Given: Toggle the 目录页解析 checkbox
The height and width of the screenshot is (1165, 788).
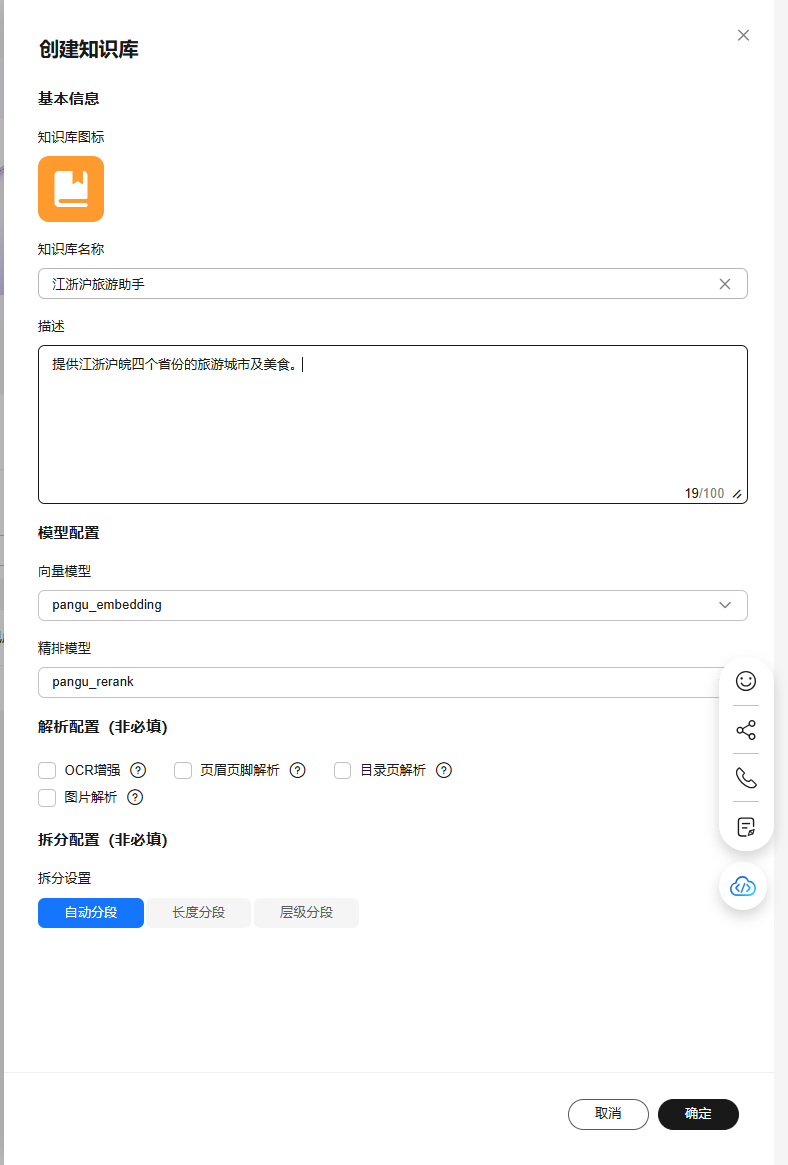Looking at the screenshot, I should [343, 770].
